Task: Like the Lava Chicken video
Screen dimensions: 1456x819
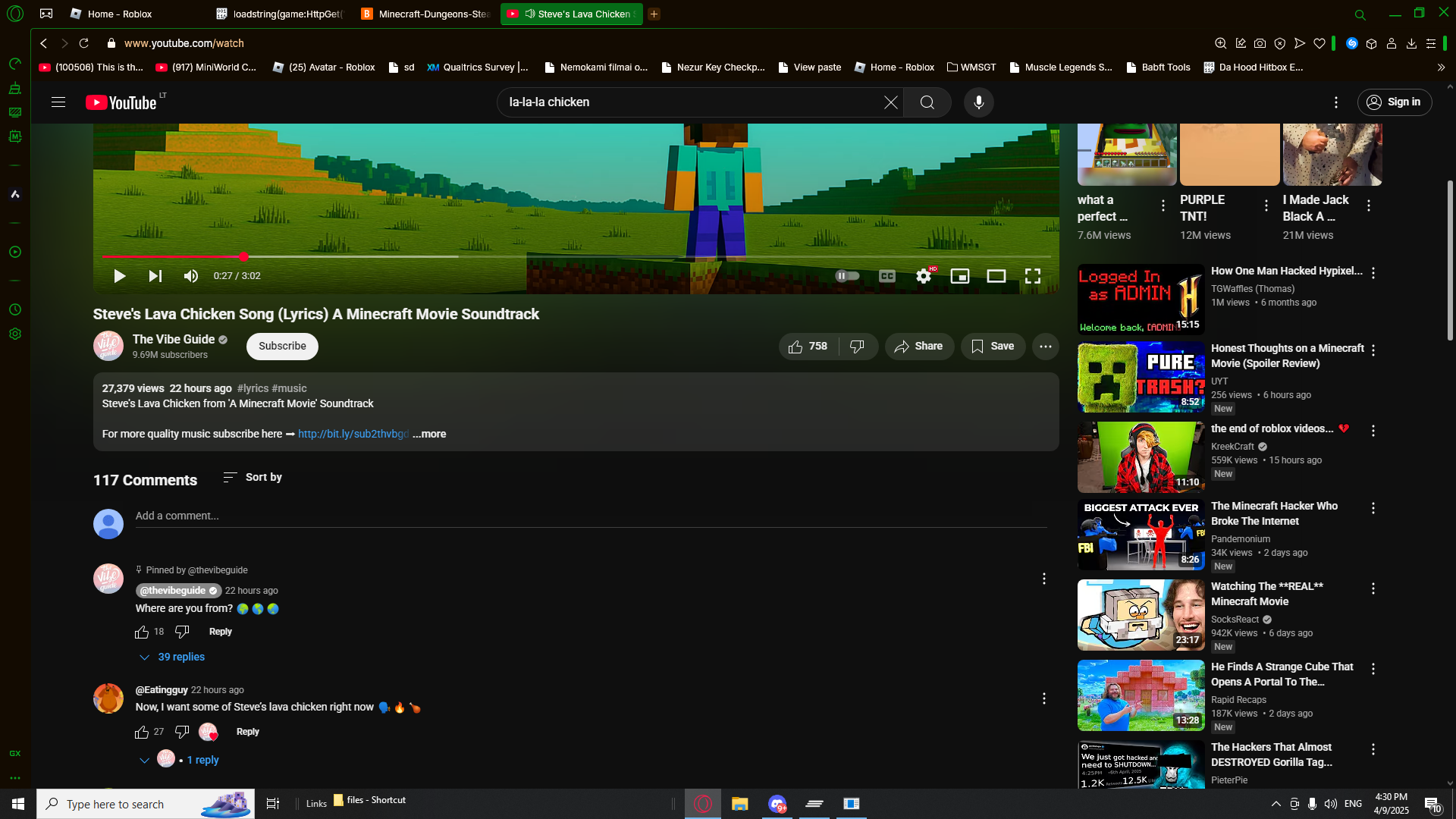Action: point(808,347)
